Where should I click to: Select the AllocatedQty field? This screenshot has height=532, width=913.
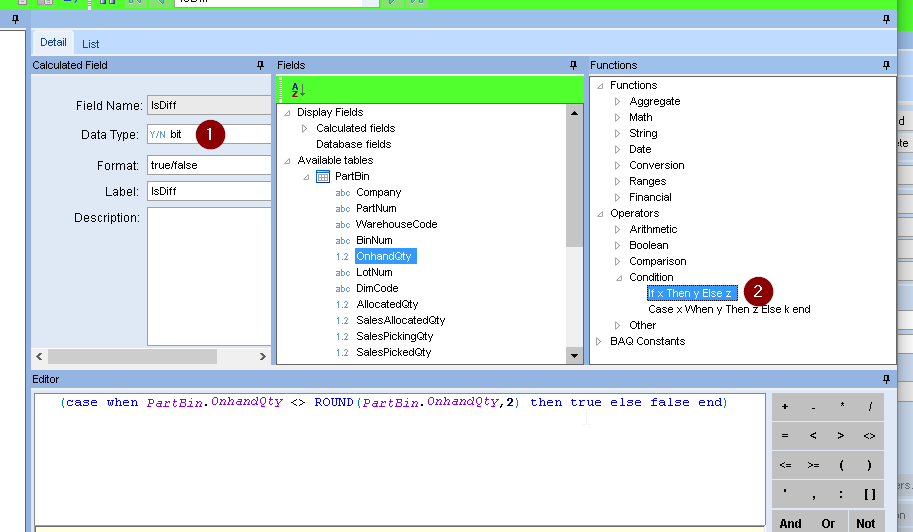(x=387, y=304)
